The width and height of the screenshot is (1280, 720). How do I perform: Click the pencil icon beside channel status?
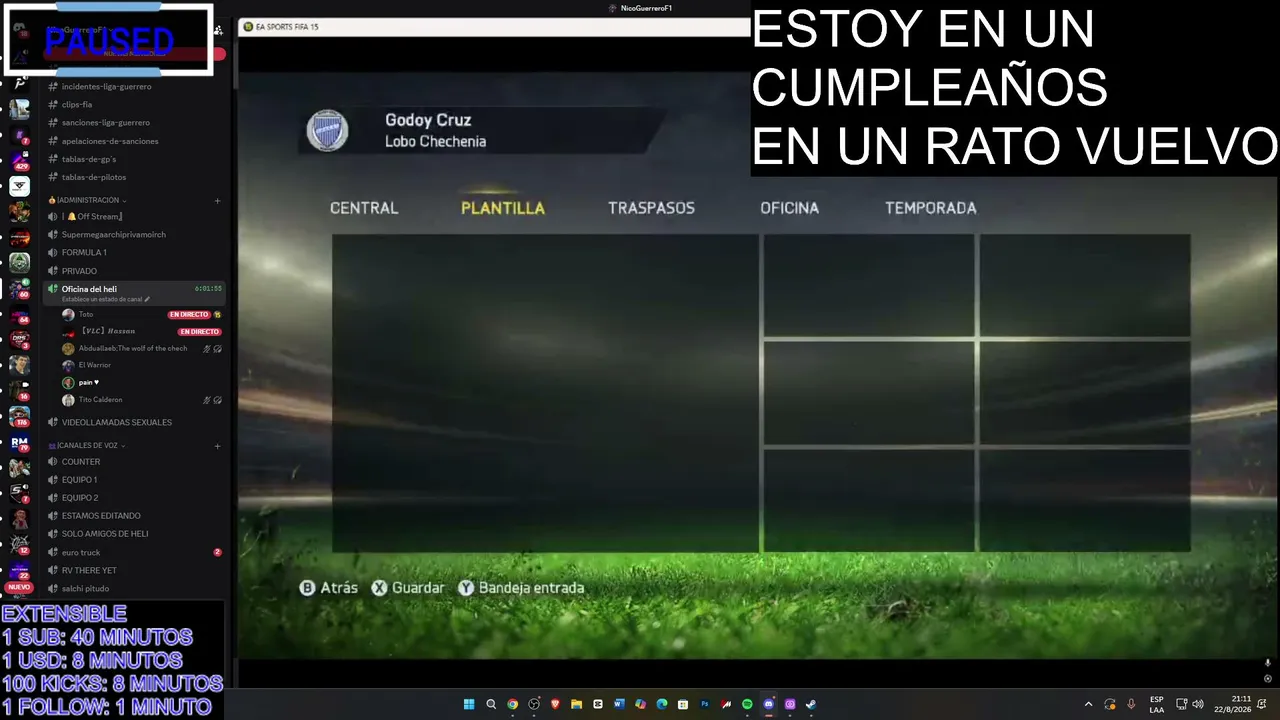(x=147, y=299)
